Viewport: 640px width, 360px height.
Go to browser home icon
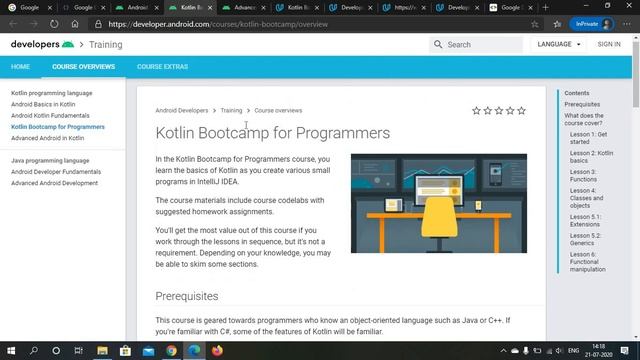[x=75, y=24]
